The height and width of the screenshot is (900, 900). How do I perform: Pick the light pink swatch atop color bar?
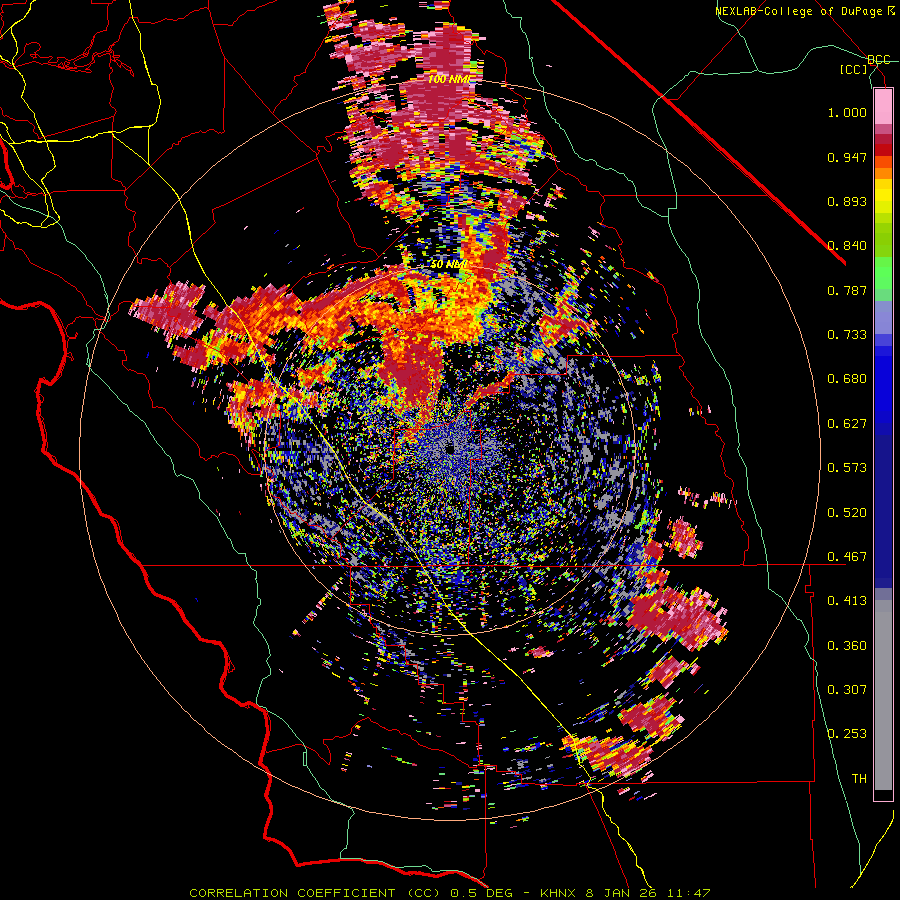pos(883,107)
